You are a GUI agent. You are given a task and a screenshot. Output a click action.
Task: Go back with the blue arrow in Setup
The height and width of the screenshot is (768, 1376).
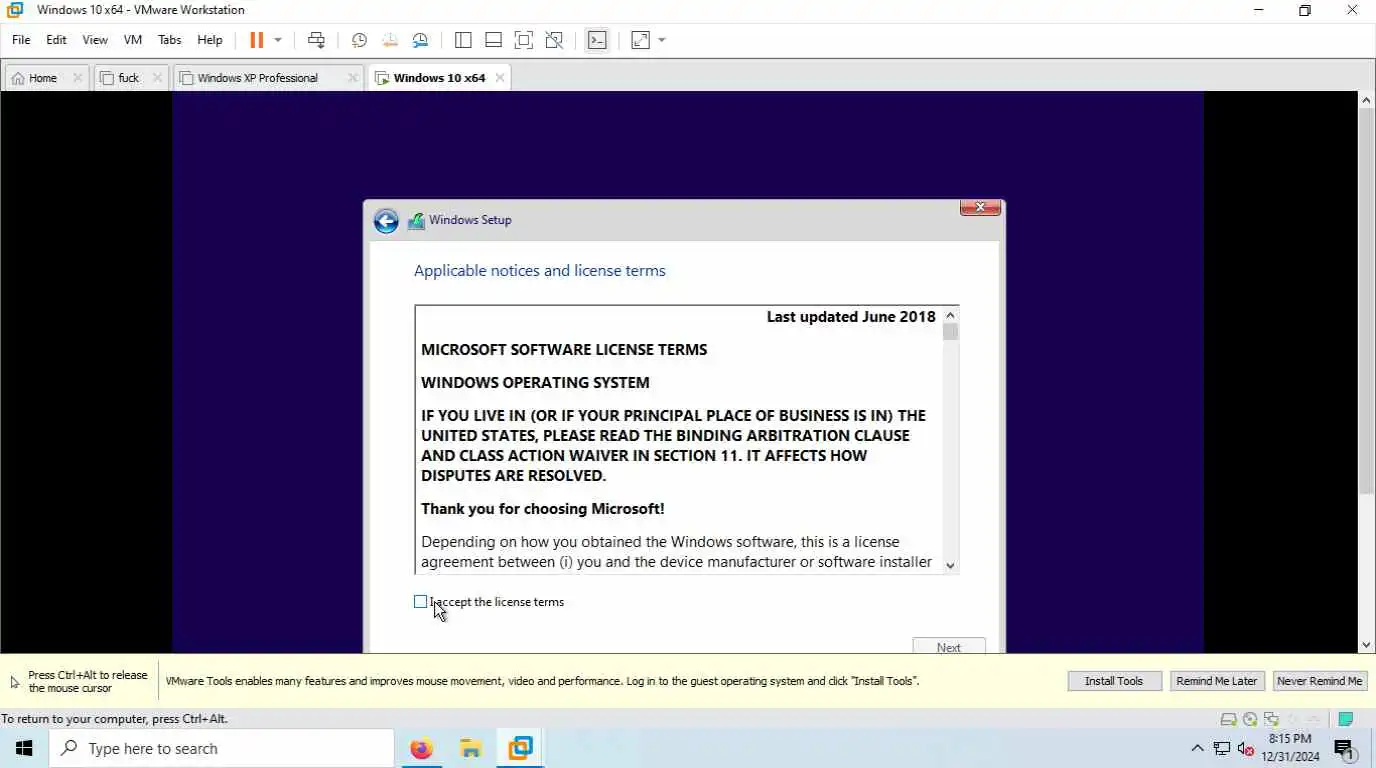click(x=386, y=221)
